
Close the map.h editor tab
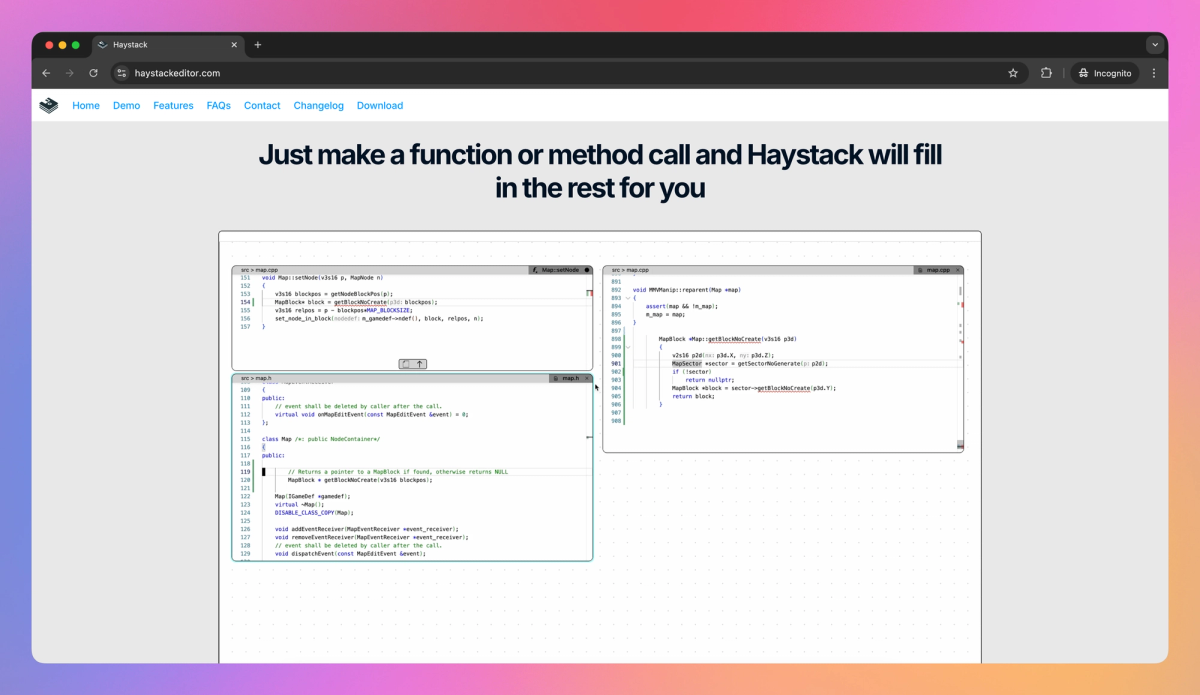587,378
